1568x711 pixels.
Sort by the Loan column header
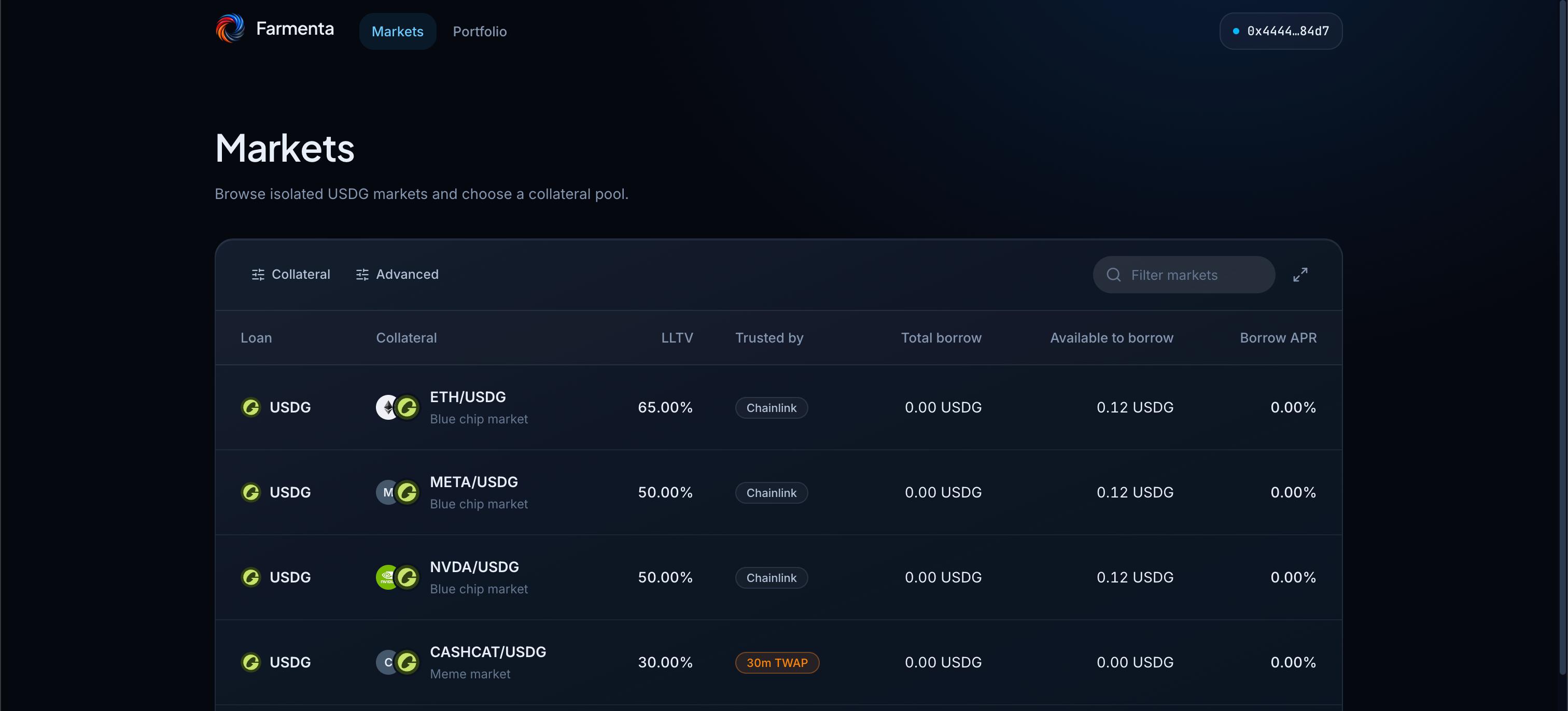click(256, 337)
